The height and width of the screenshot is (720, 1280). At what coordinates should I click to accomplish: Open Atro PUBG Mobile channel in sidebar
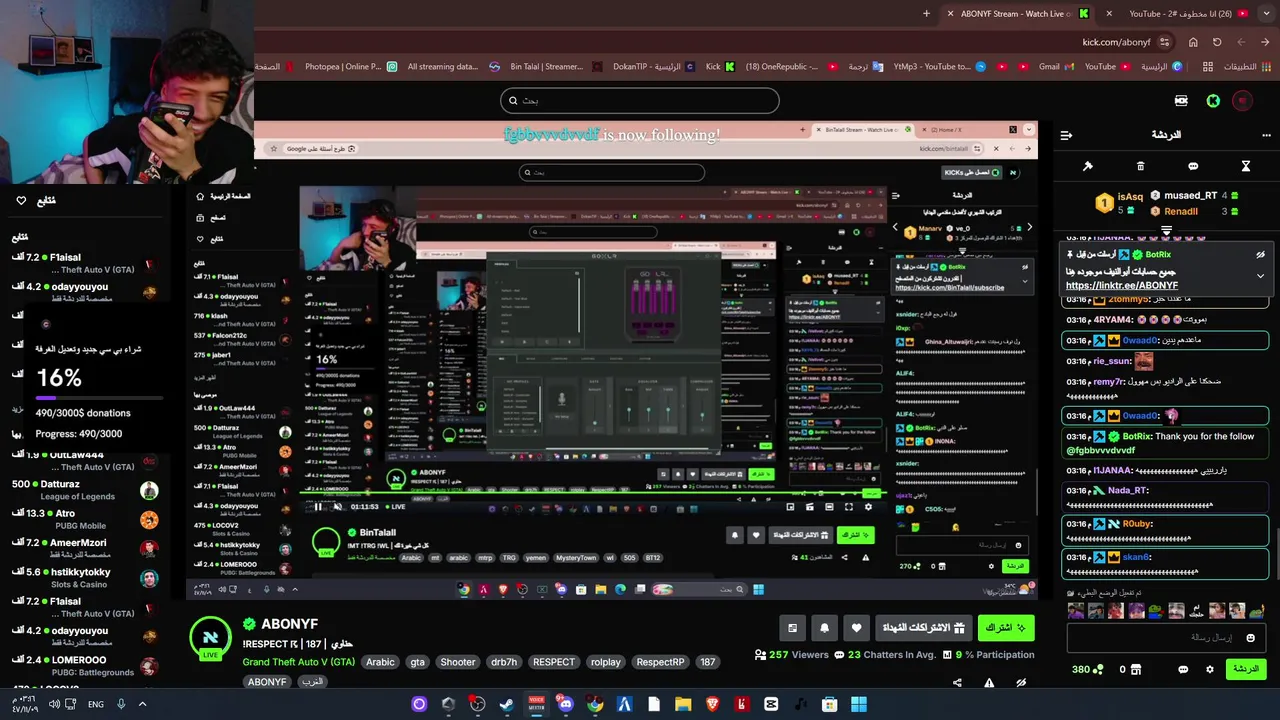(85, 519)
